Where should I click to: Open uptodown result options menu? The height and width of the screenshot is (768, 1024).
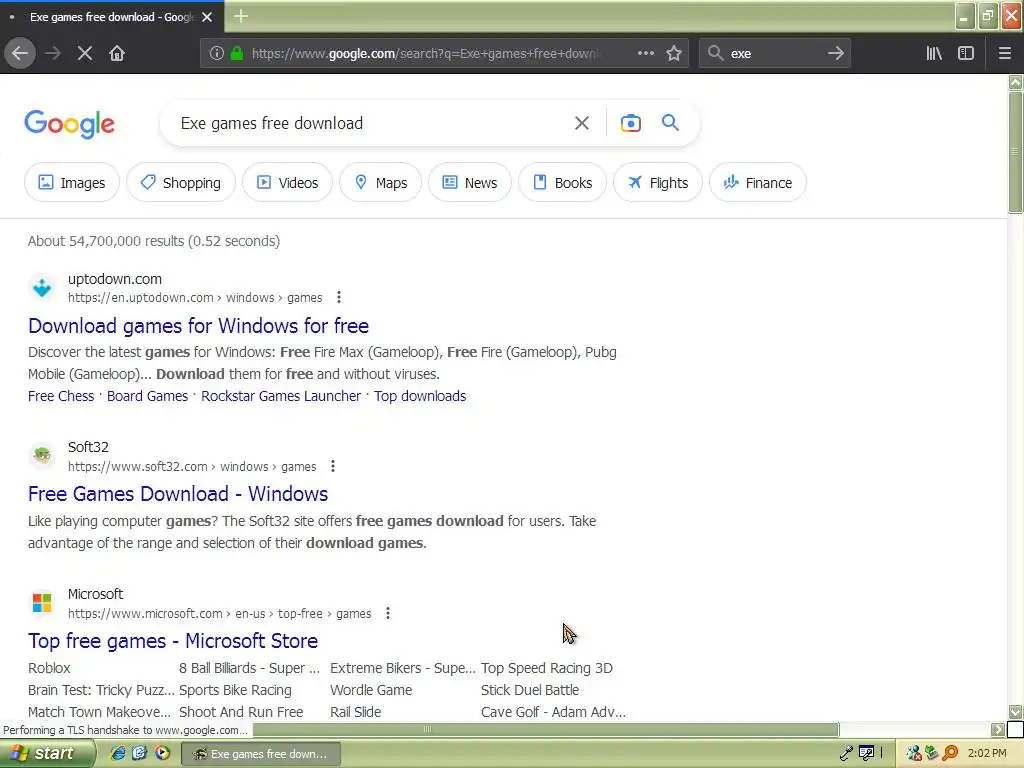(x=338, y=298)
